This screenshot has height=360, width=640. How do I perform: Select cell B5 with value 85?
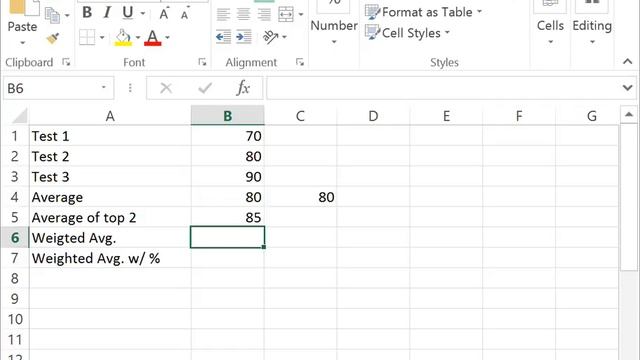[227, 217]
